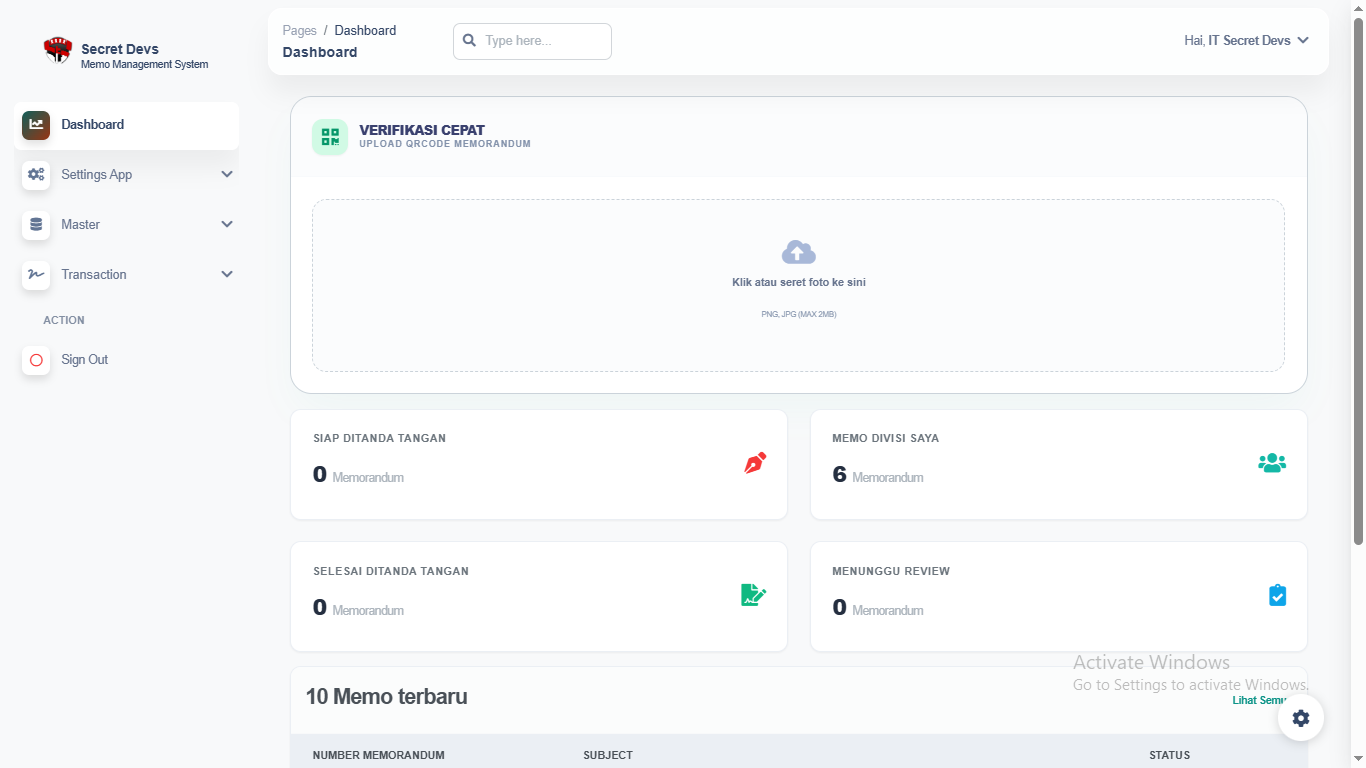The image size is (1366, 768).
Task: Click the page vertical scrollbar
Action: point(1357,280)
